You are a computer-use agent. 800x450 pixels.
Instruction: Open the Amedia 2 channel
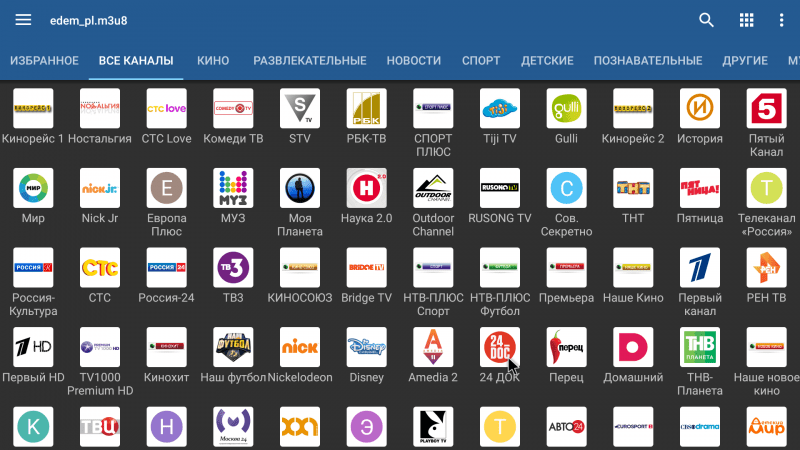433,347
